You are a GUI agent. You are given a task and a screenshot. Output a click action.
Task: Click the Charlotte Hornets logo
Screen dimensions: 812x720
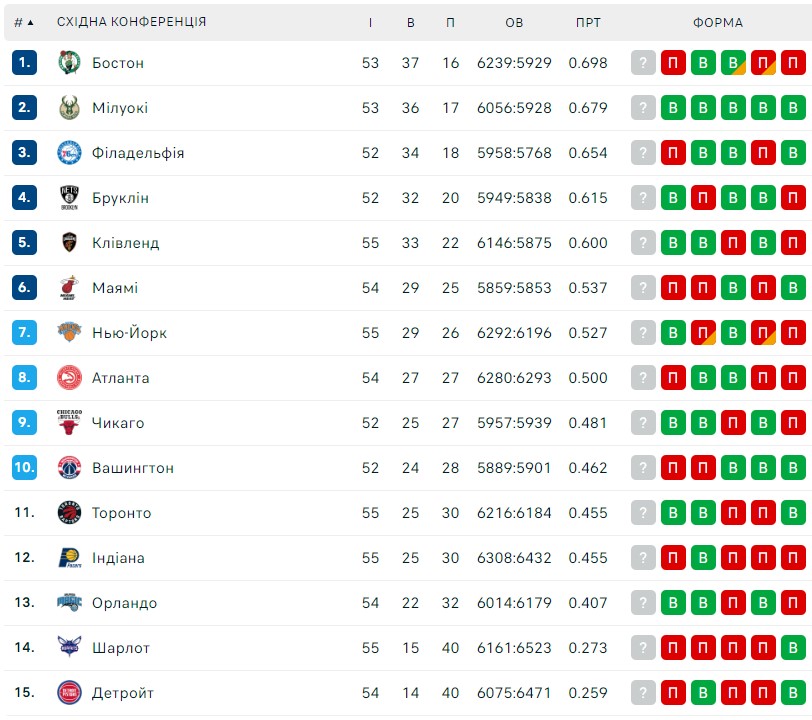coord(69,647)
